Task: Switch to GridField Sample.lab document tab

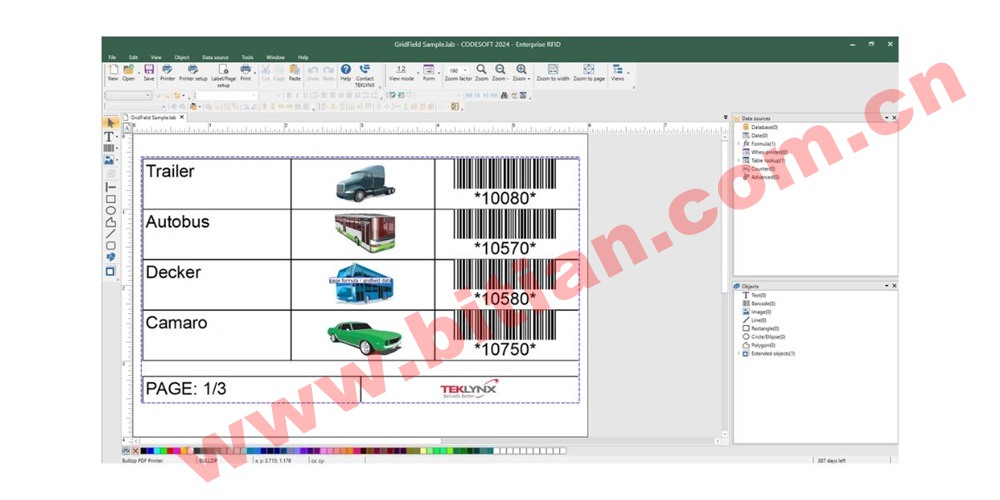Action: (153, 117)
